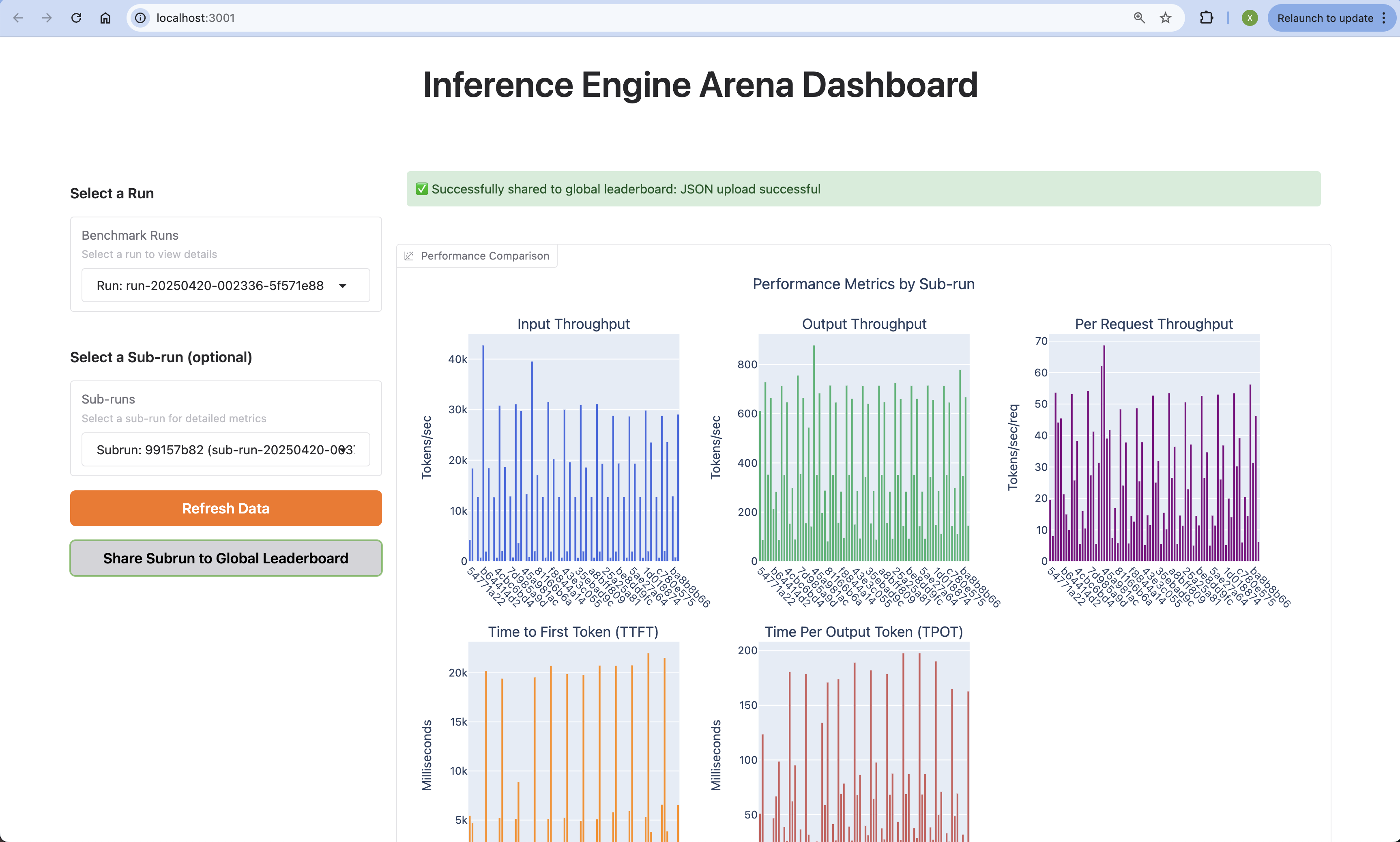Open the green profile avatar
Viewport: 1400px width, 842px height.
tap(1249, 18)
